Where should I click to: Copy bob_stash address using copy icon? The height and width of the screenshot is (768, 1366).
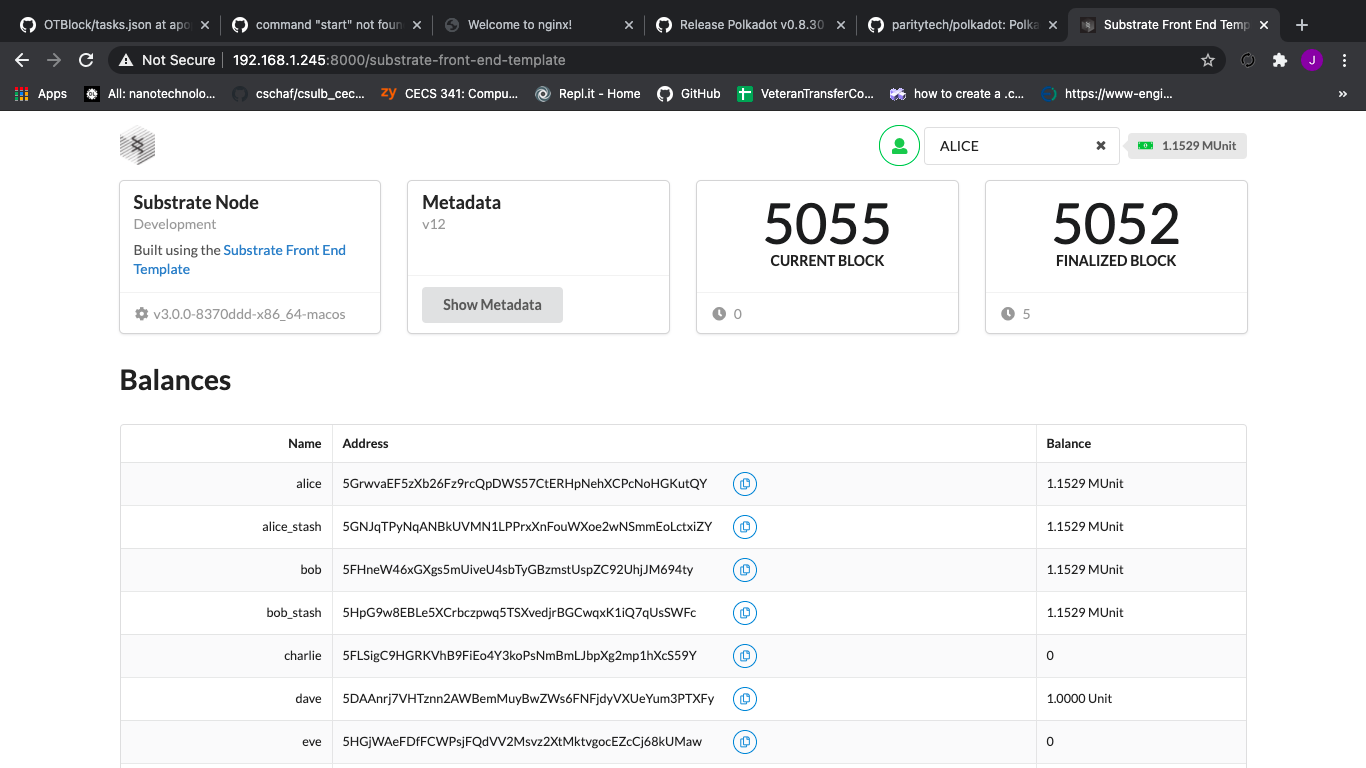pyautogui.click(x=745, y=613)
